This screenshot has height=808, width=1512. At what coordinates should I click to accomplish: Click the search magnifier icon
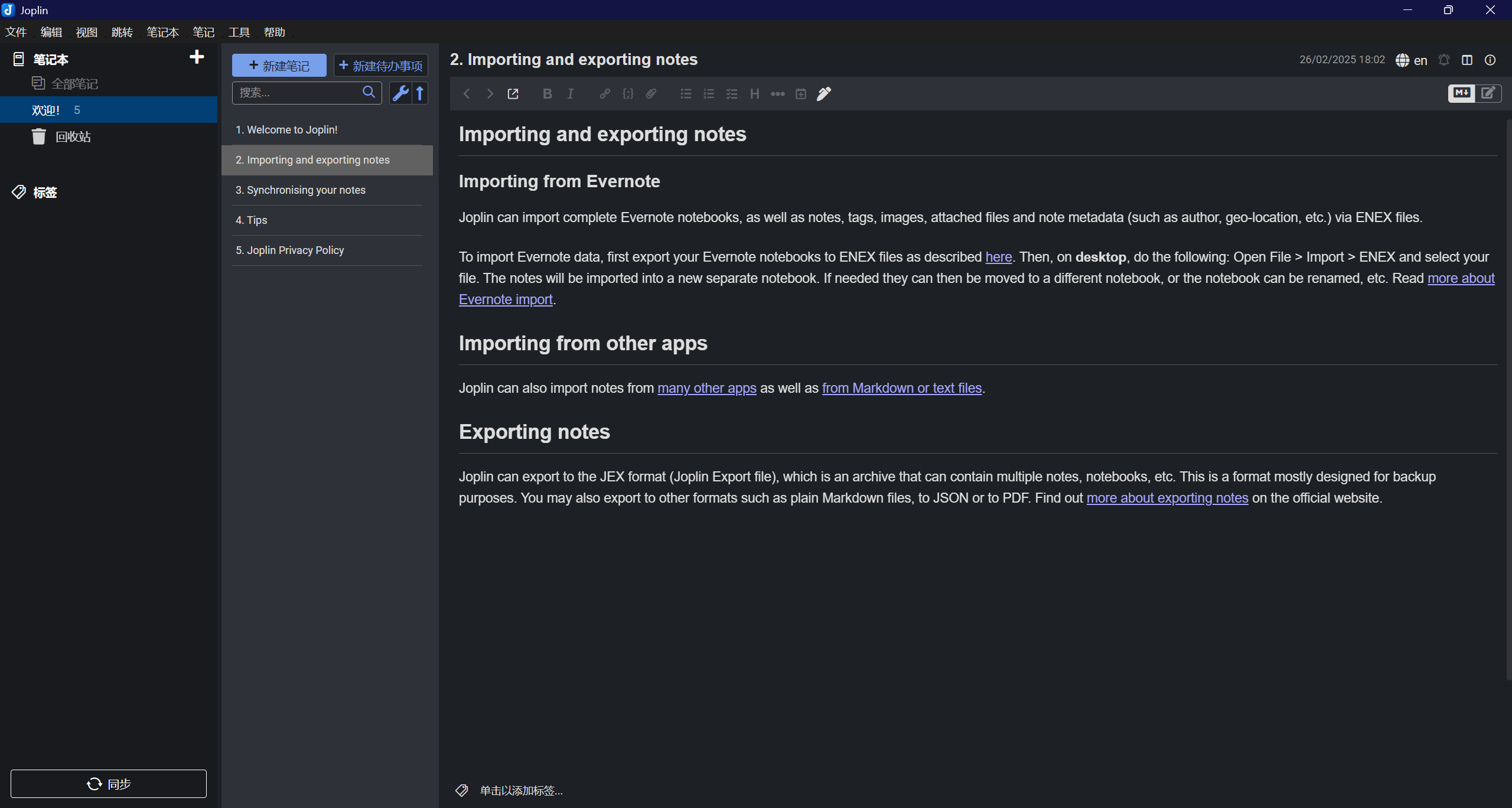click(x=369, y=92)
